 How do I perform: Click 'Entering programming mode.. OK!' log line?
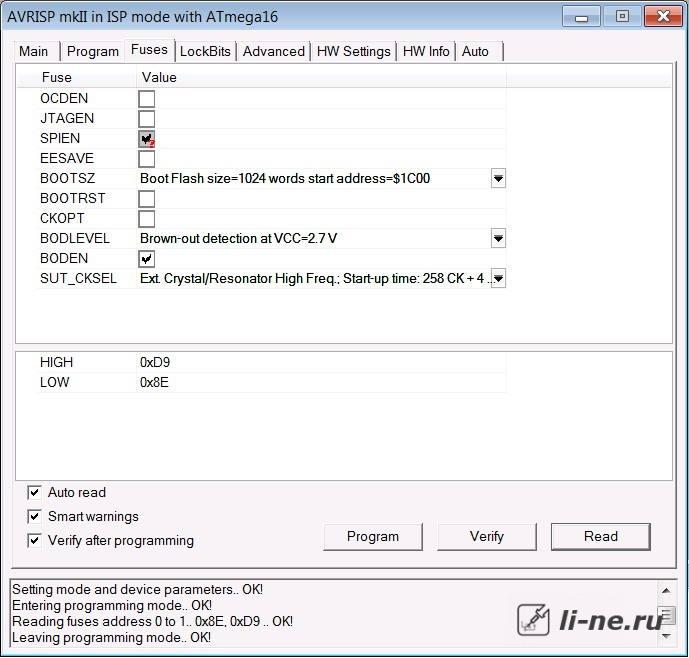(112, 606)
